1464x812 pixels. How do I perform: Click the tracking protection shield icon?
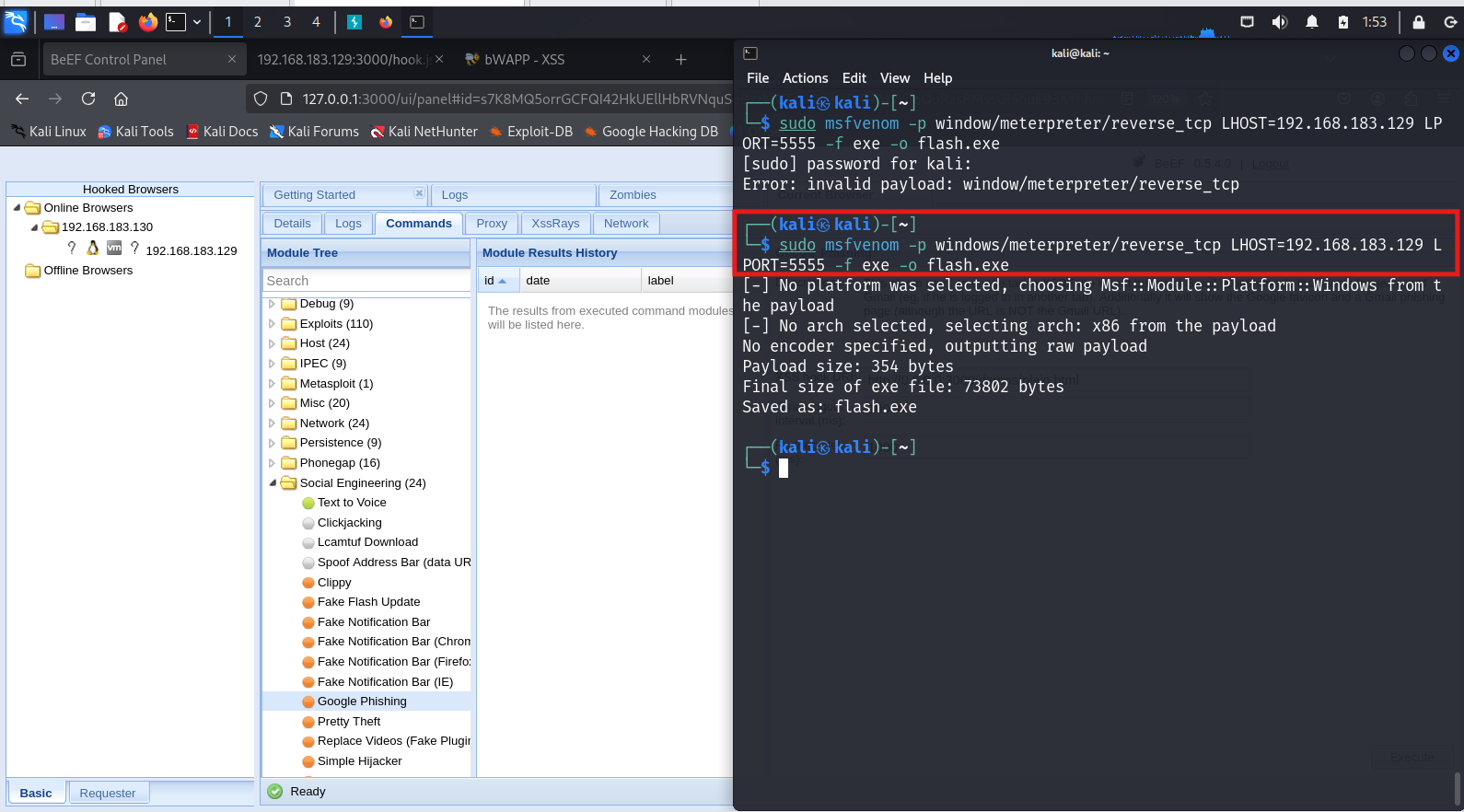pos(261,99)
